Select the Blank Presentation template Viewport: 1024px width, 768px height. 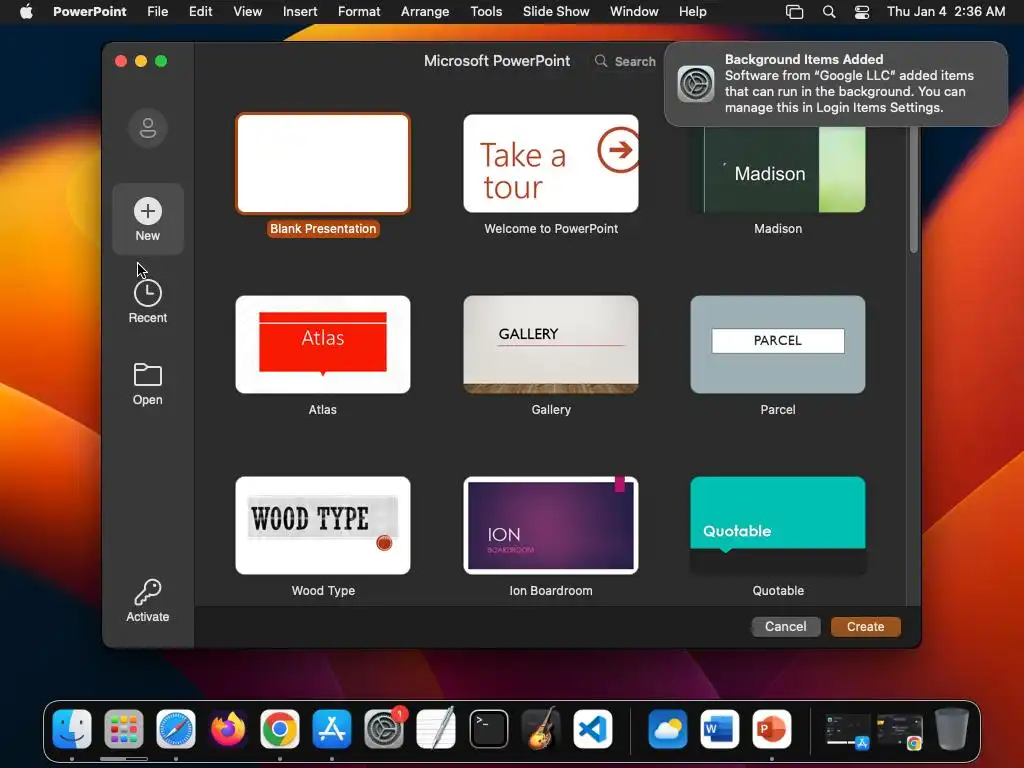point(323,163)
